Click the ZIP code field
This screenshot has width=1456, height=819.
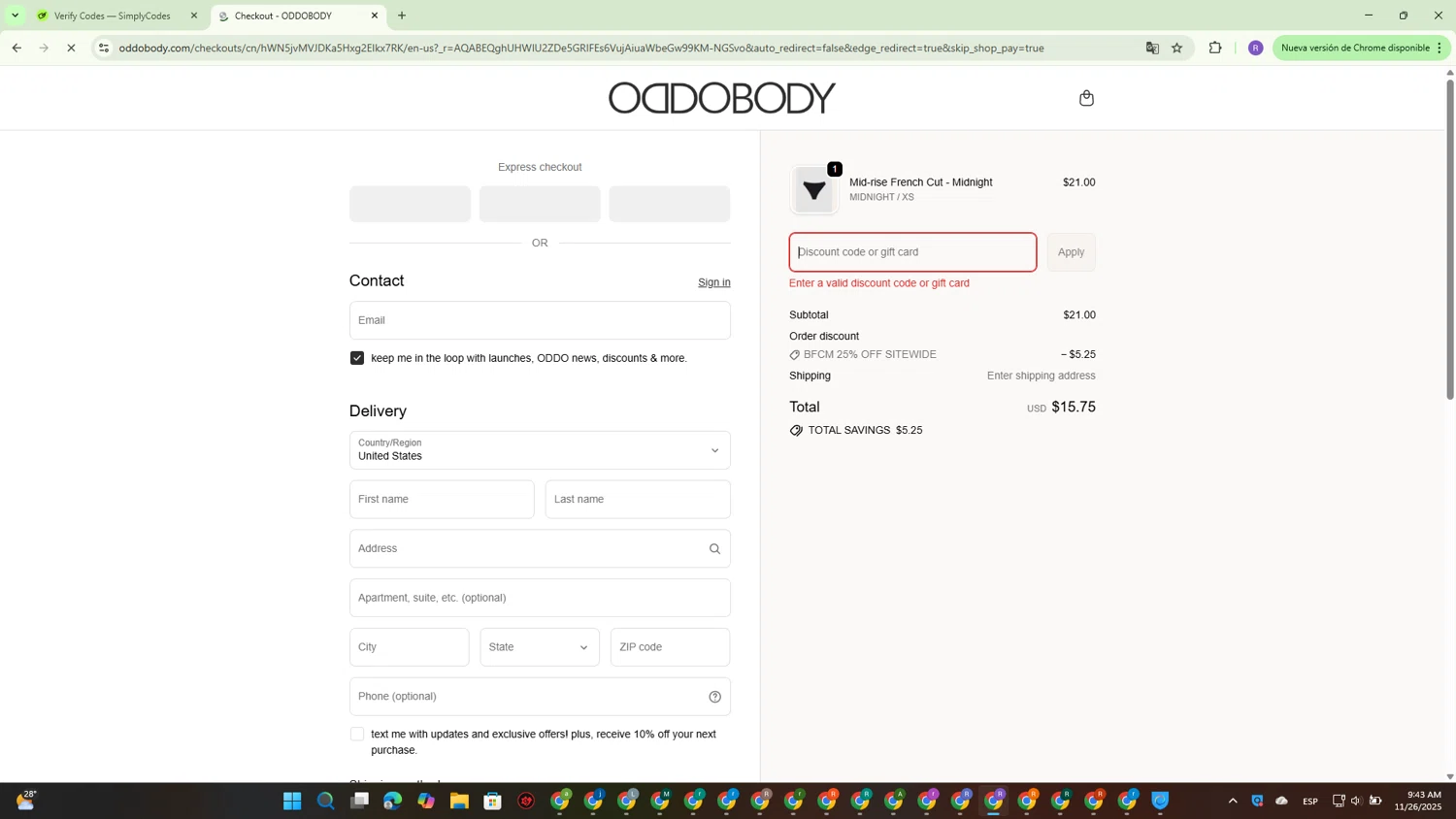670,647
